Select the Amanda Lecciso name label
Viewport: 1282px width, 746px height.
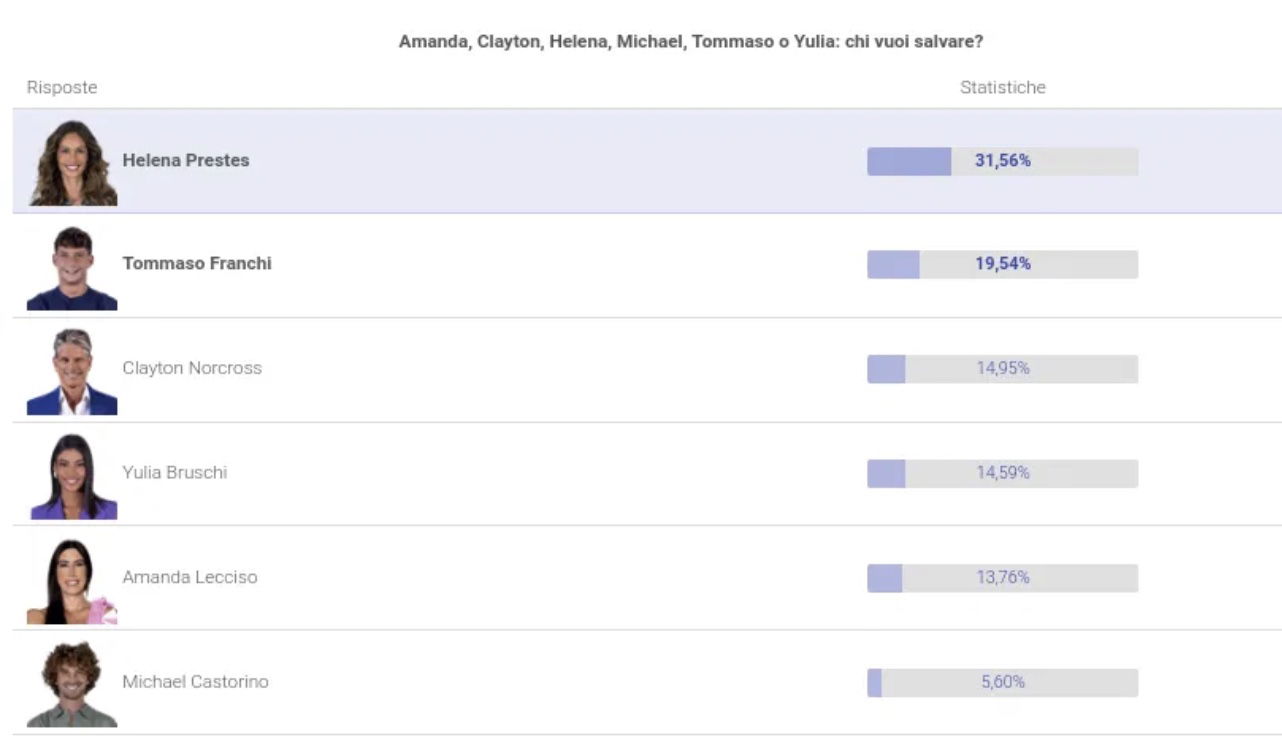(x=190, y=577)
